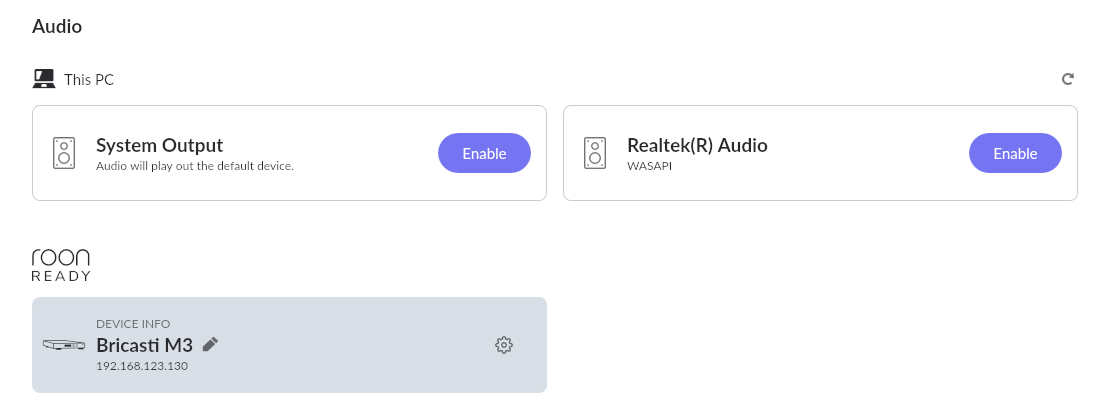
Task: Click the DEVICE INFO label
Action: coord(133,324)
